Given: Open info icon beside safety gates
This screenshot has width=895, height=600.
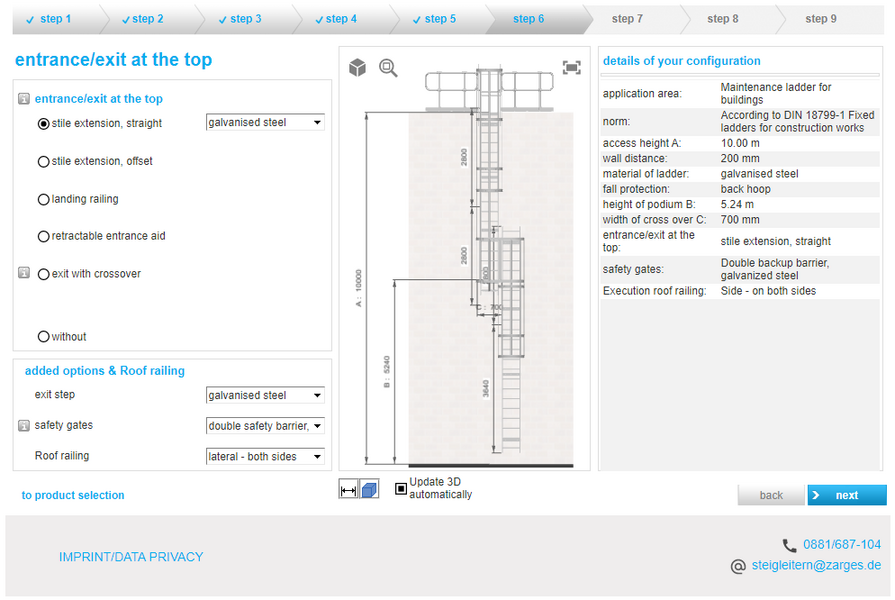Looking at the screenshot, I should coord(24,426).
